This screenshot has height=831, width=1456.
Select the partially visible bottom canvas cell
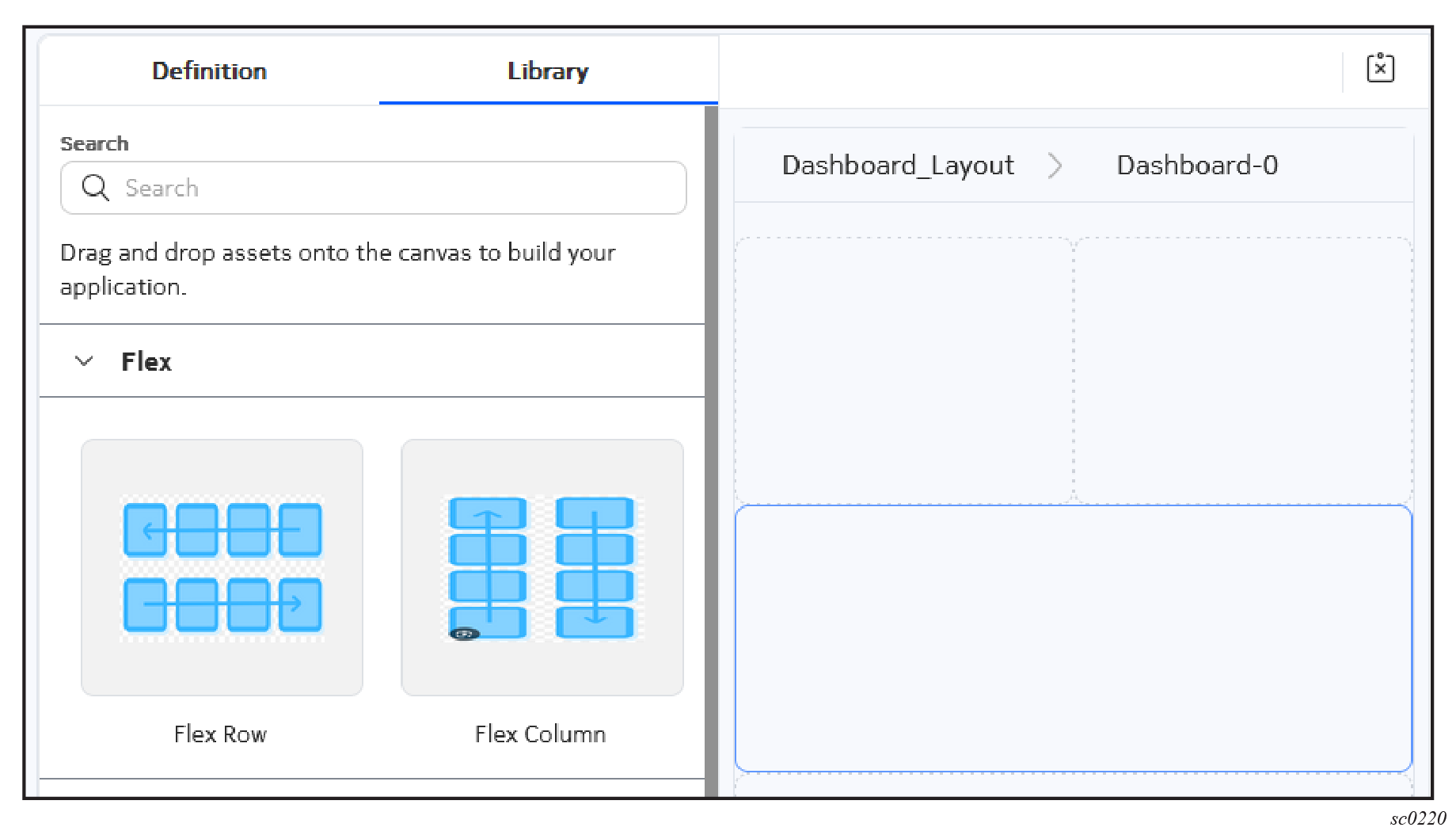(1073, 786)
